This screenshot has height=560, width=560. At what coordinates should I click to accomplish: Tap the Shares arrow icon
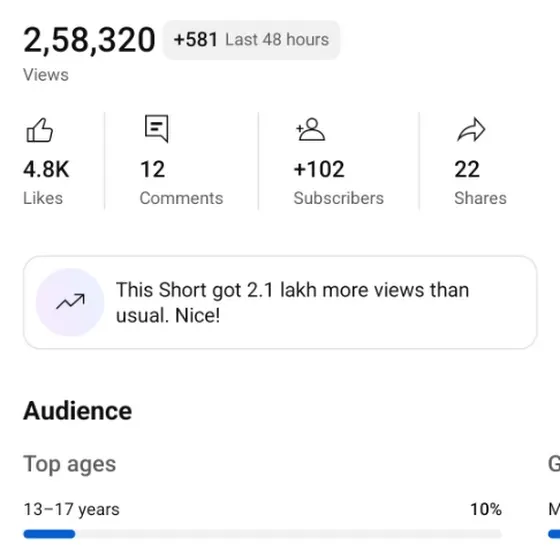pyautogui.click(x=471, y=129)
